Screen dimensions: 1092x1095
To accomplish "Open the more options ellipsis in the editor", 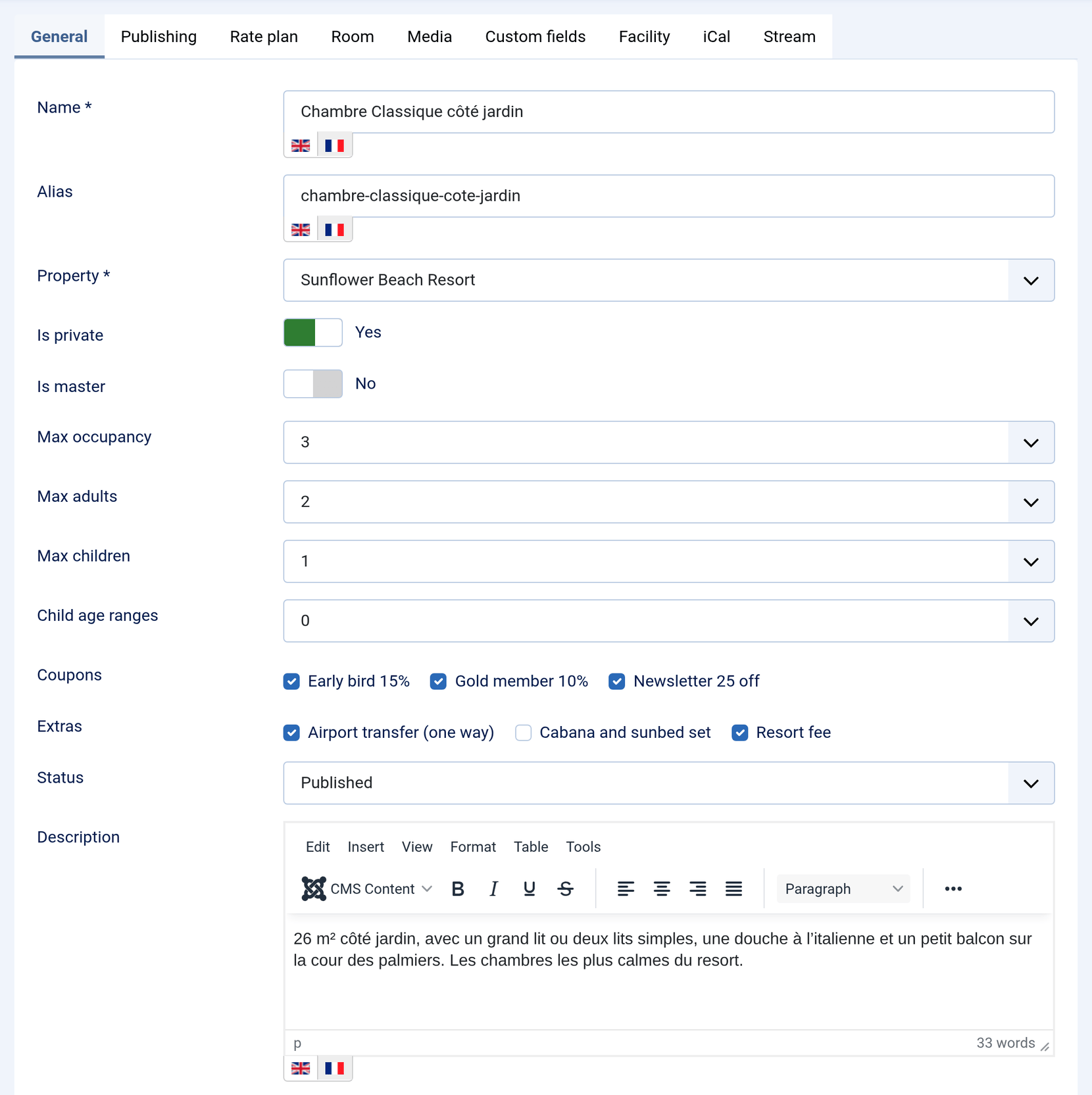I will [953, 889].
